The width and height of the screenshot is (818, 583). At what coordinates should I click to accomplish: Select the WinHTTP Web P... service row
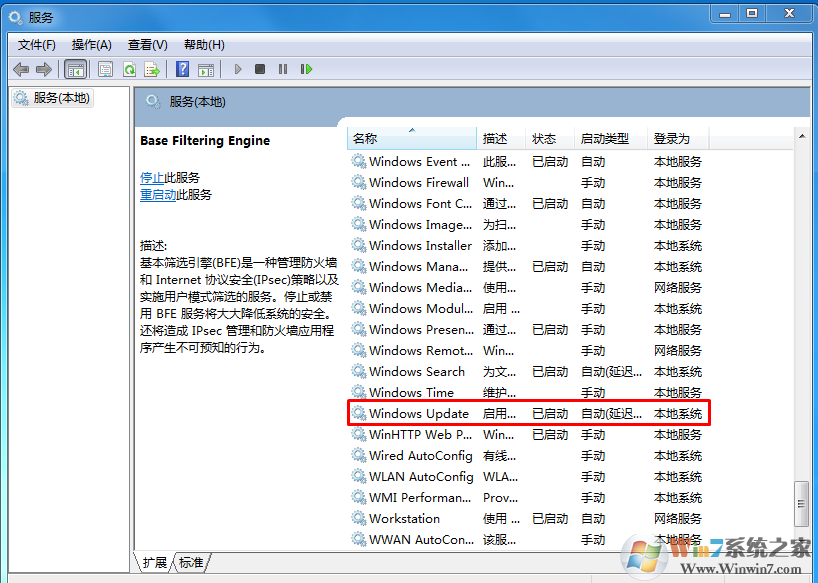point(528,434)
